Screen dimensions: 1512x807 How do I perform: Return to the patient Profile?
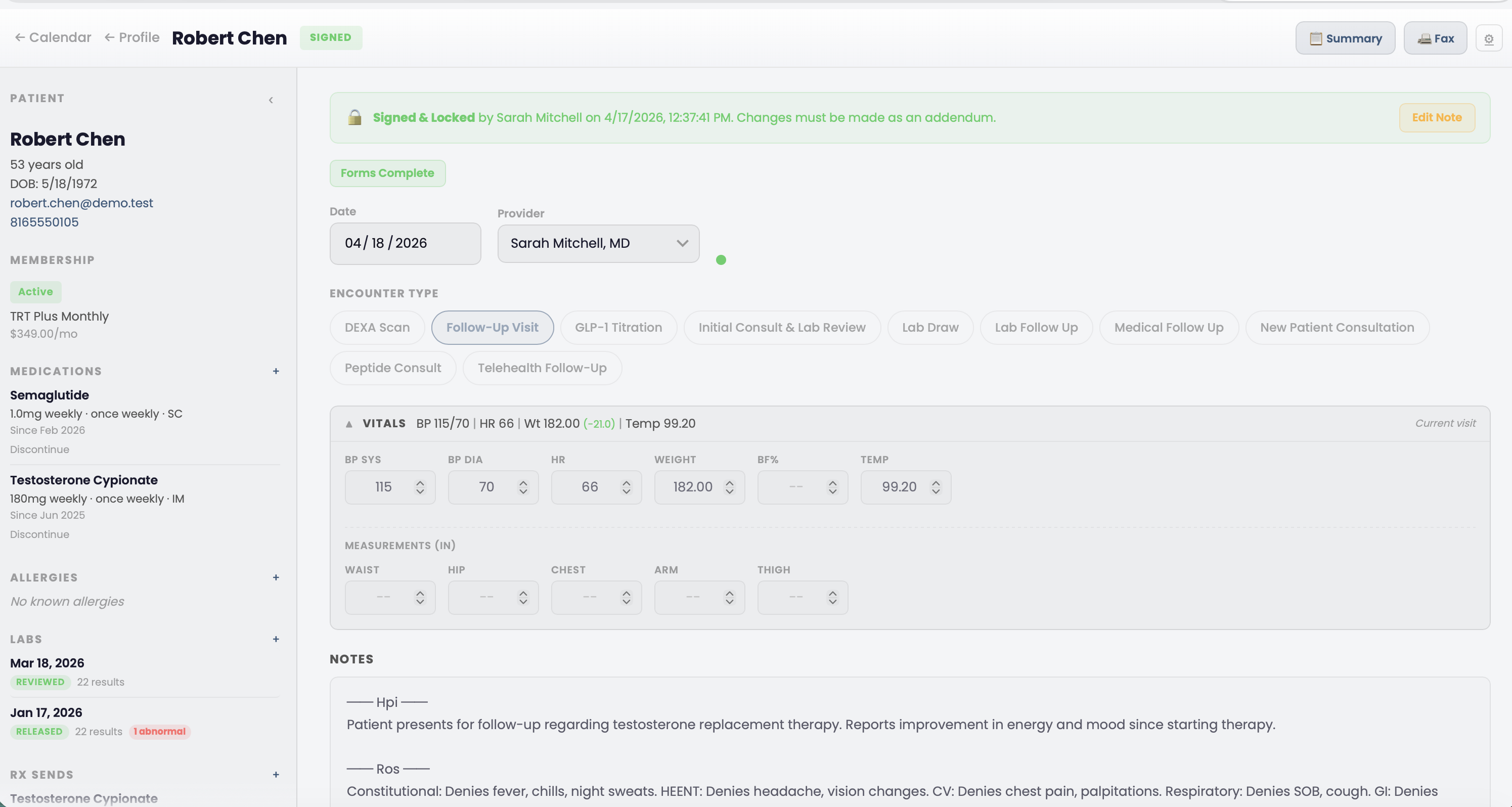131,37
